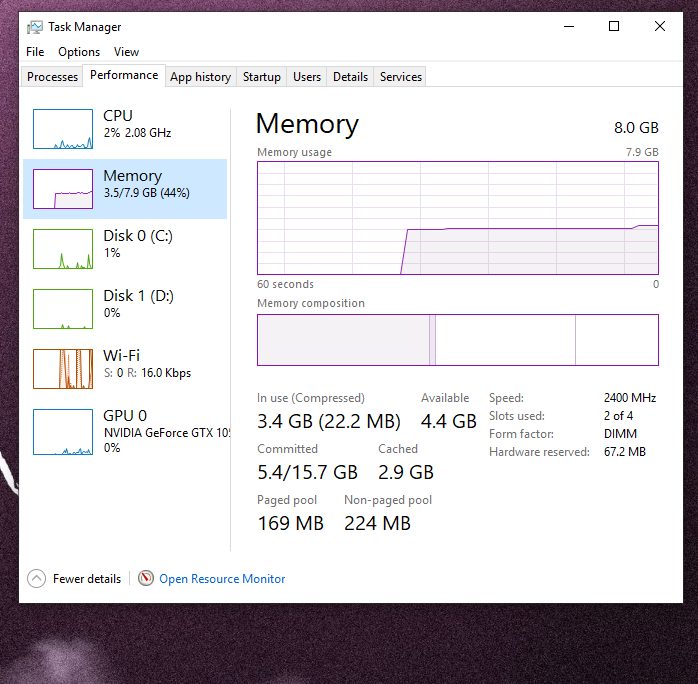
Task: Select the Memory graph thumbnail in sidebar
Action: pyautogui.click(x=62, y=189)
